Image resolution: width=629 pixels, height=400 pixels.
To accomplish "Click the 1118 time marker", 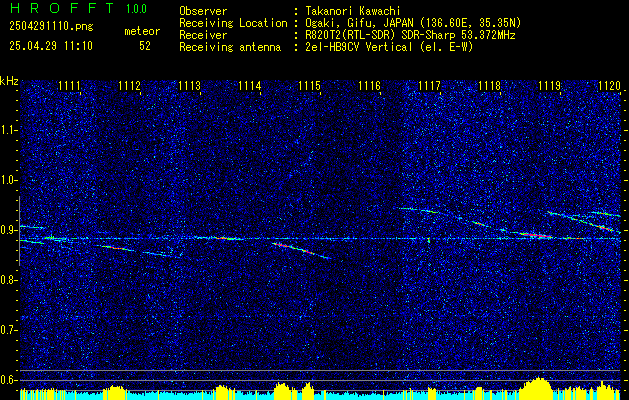I will point(490,86).
